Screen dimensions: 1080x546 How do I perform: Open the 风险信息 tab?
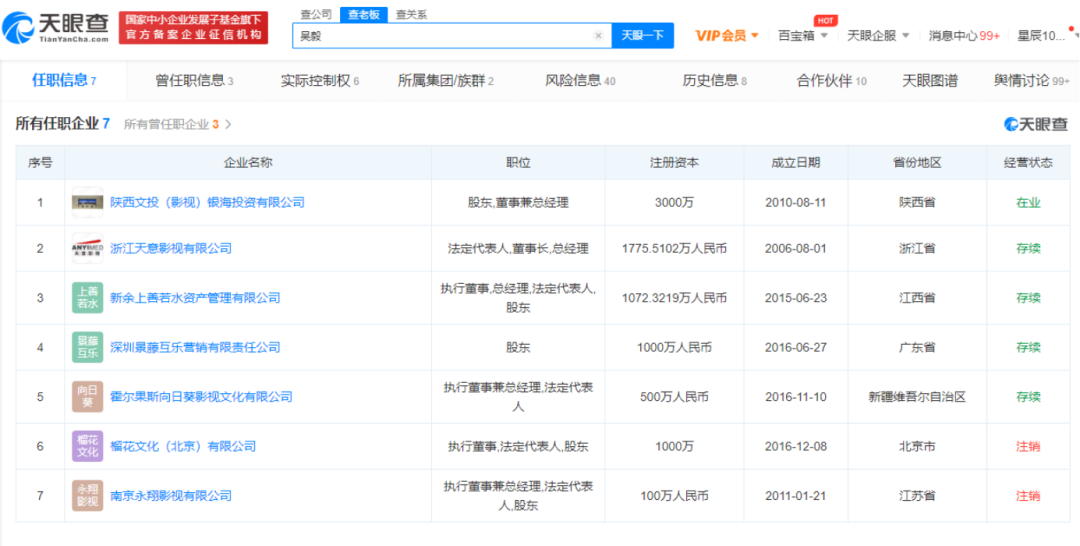[x=581, y=81]
